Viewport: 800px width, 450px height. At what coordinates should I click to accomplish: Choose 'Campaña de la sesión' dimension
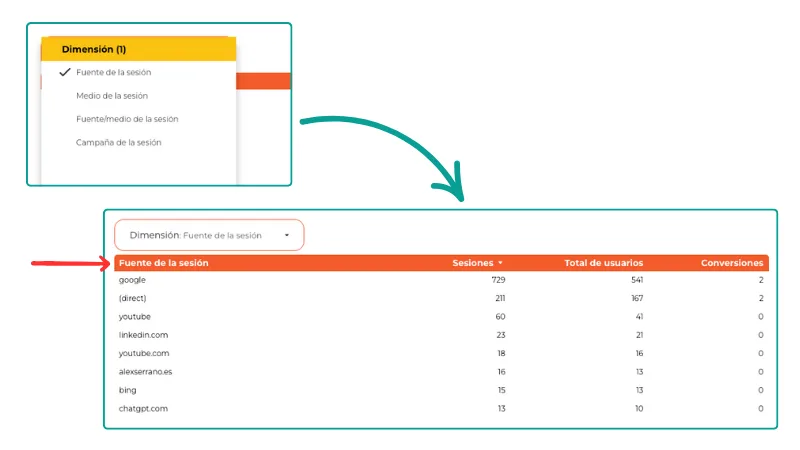click(x=118, y=142)
